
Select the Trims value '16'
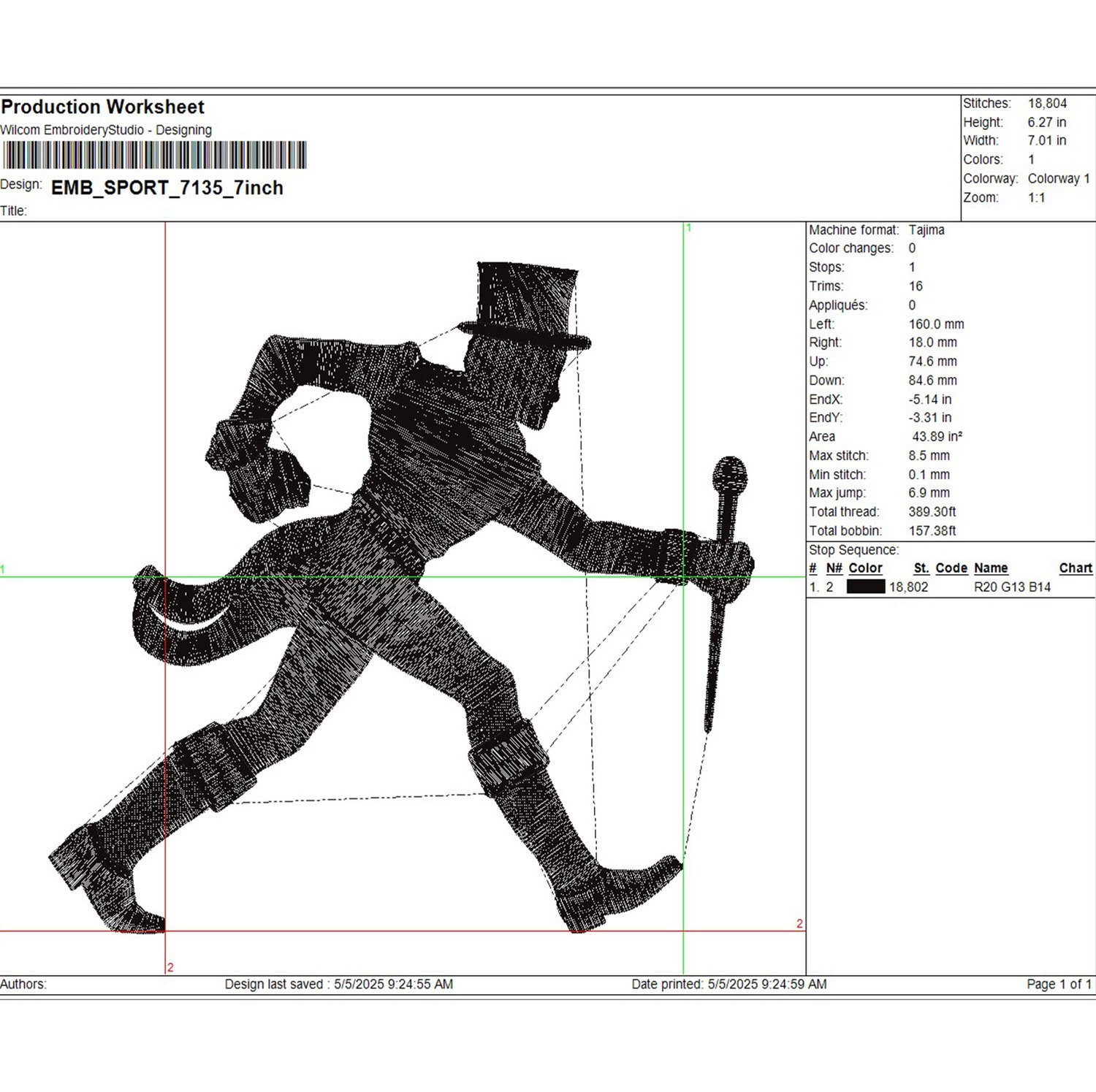[x=916, y=286]
